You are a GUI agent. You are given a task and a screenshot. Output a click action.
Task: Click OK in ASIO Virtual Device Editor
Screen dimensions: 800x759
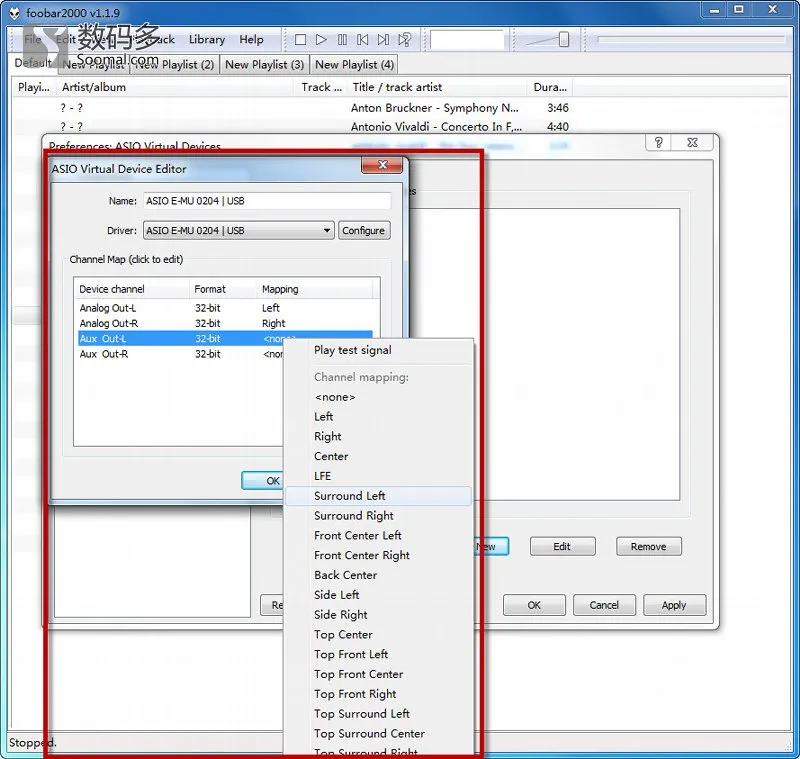pos(262,481)
